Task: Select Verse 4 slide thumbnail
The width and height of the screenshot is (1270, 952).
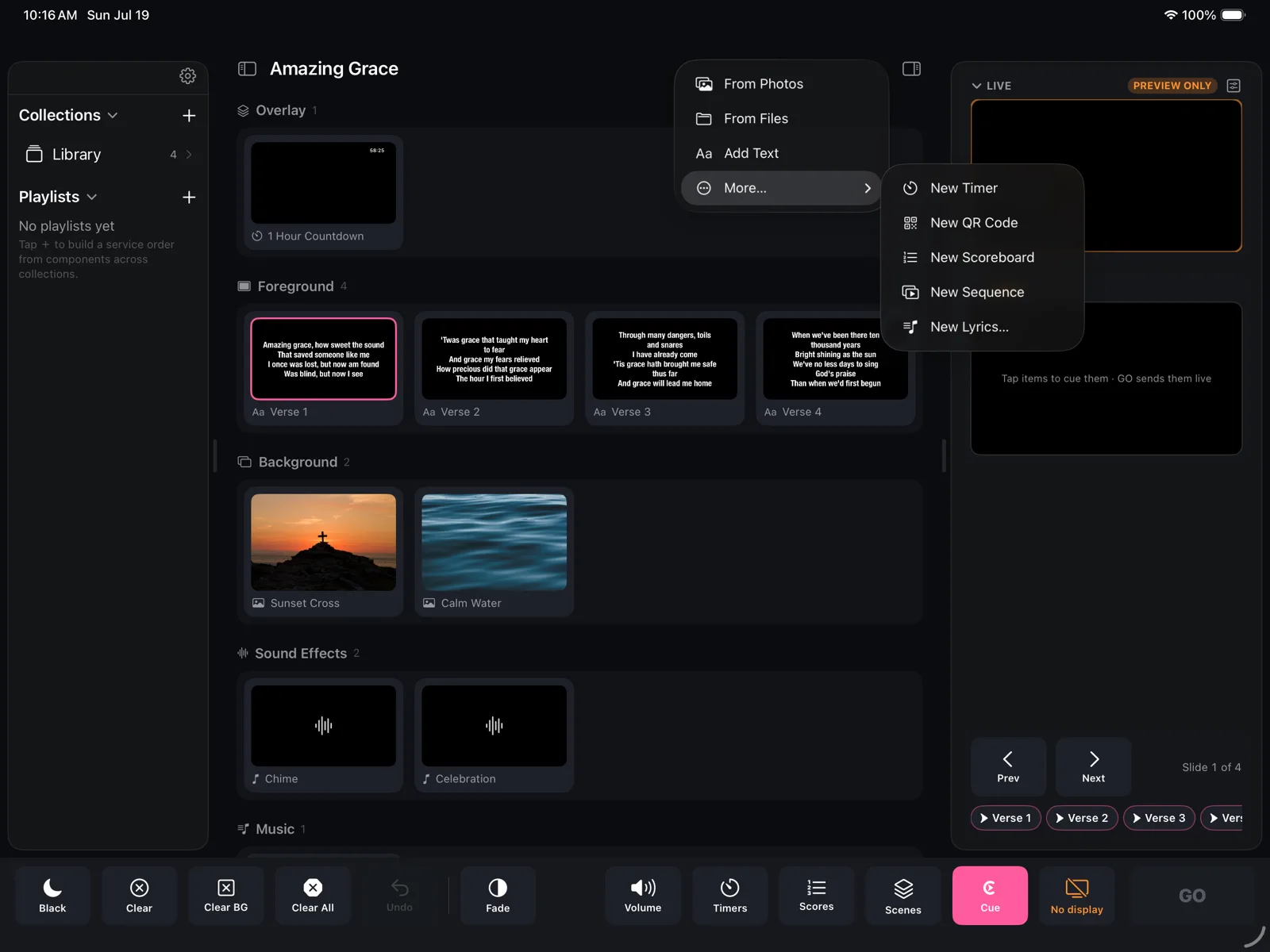Action: (835, 369)
